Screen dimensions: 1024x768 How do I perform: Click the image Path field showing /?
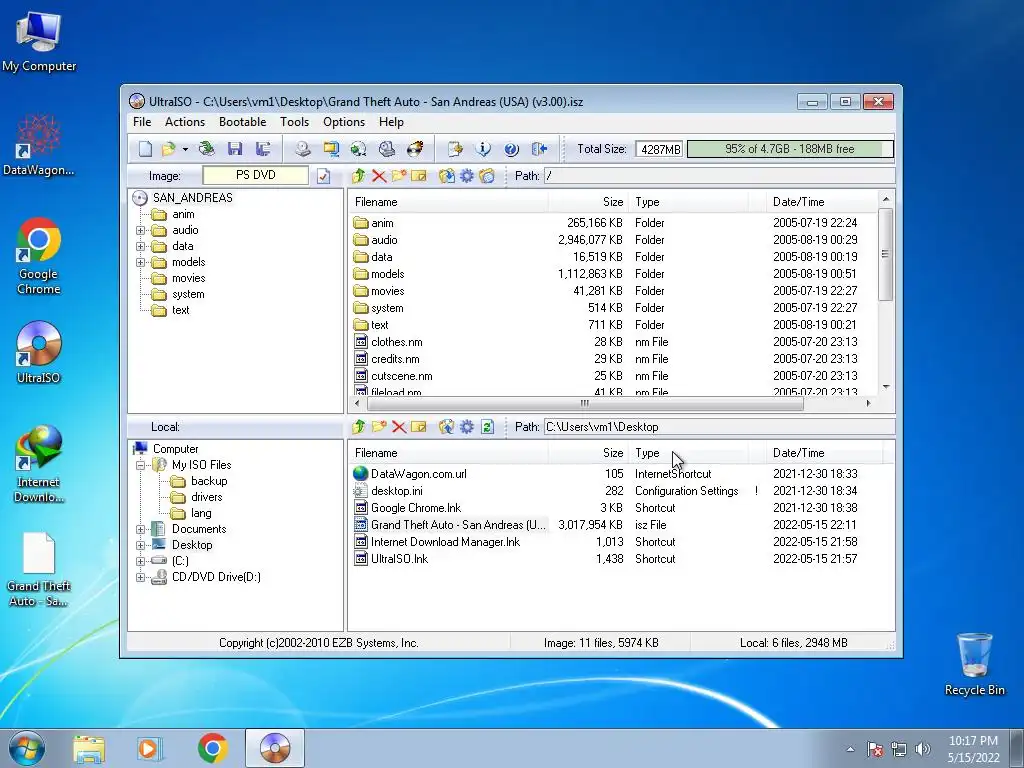pos(719,176)
